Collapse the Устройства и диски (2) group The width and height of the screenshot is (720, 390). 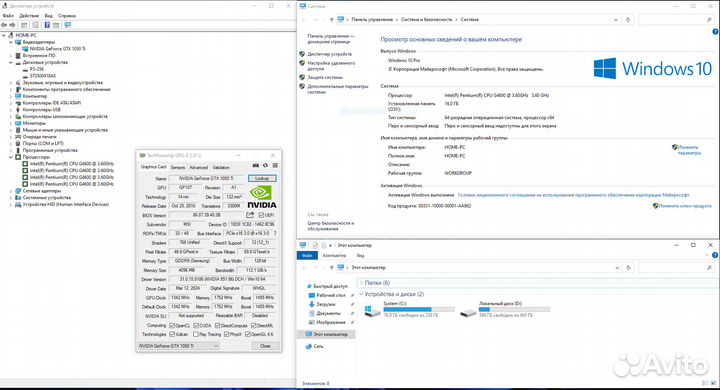point(361,294)
